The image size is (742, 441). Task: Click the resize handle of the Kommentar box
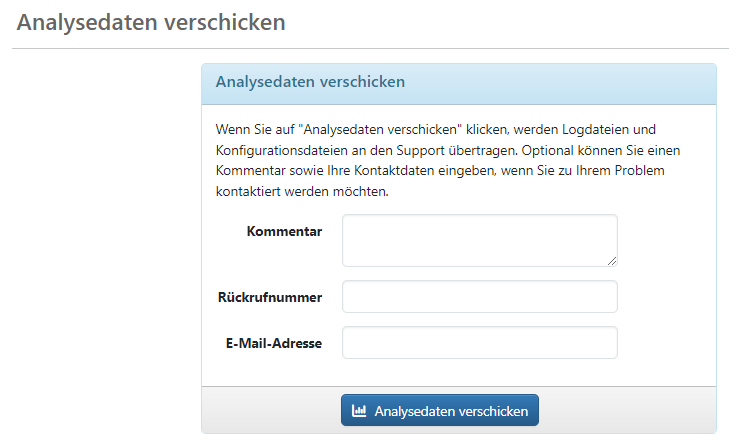pos(611,260)
